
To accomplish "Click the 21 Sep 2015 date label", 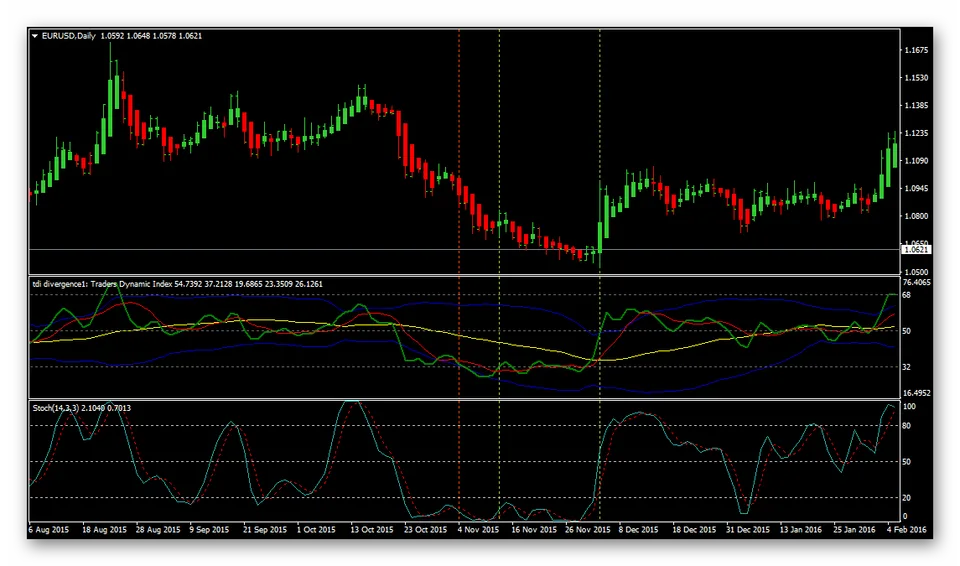I will tap(264, 529).
